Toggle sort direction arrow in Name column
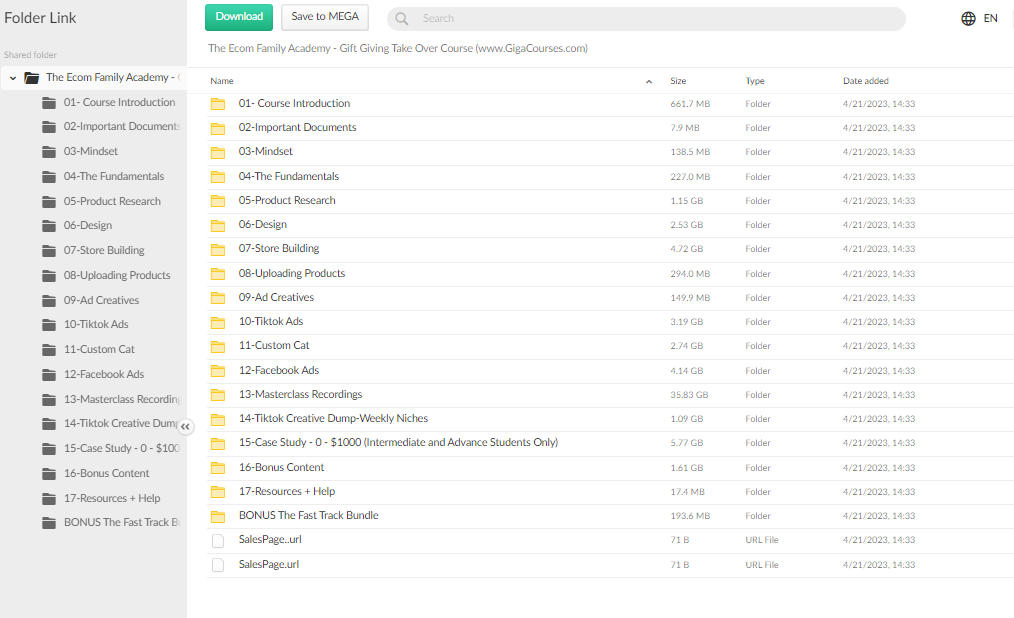The image size is (1014, 618). pyautogui.click(x=649, y=81)
